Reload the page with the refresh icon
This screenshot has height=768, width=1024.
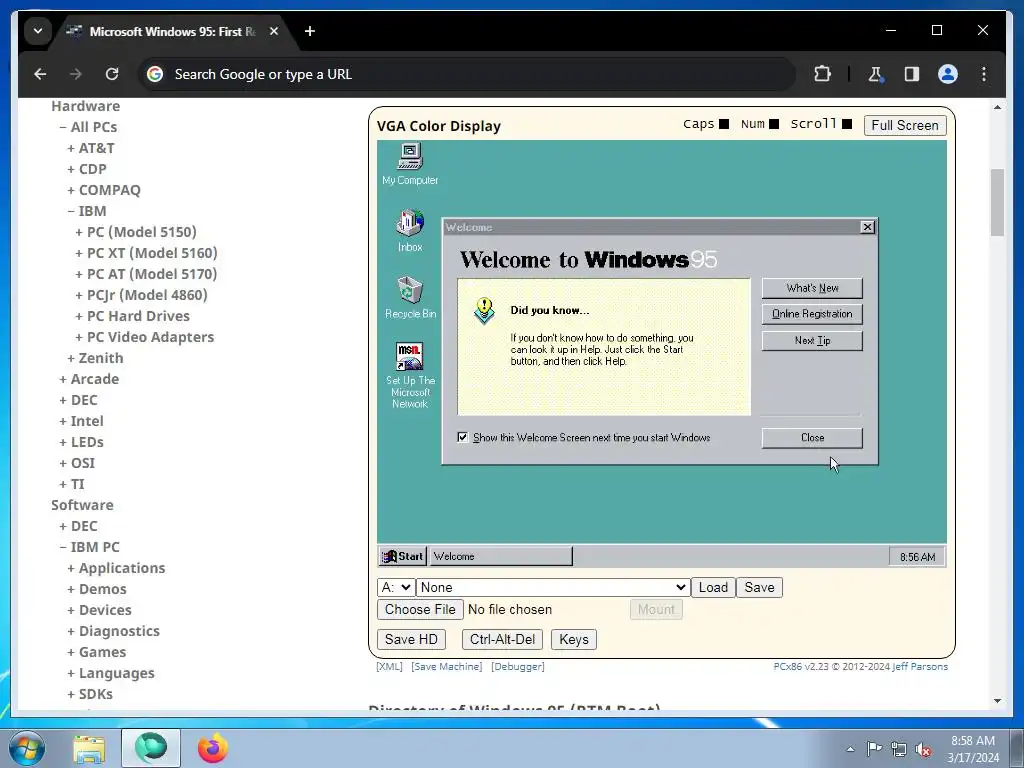pos(112,74)
